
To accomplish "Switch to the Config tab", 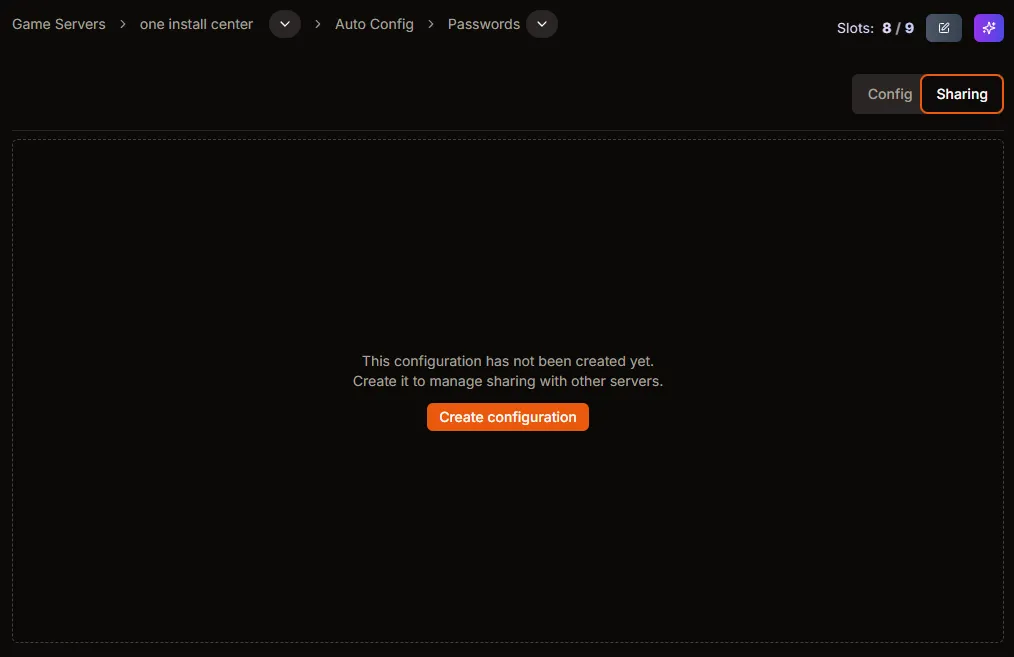I will tap(888, 94).
